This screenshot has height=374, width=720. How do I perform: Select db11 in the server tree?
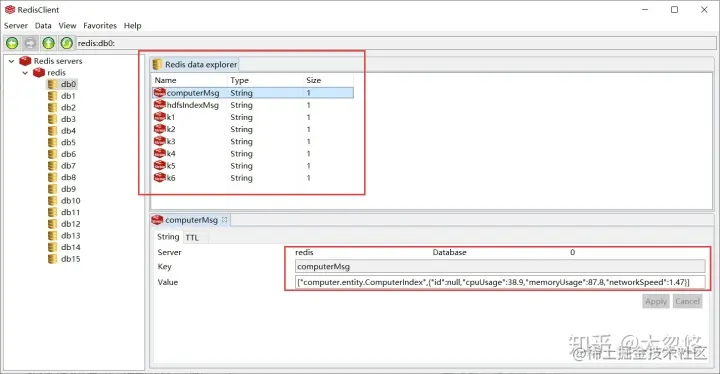(x=71, y=212)
